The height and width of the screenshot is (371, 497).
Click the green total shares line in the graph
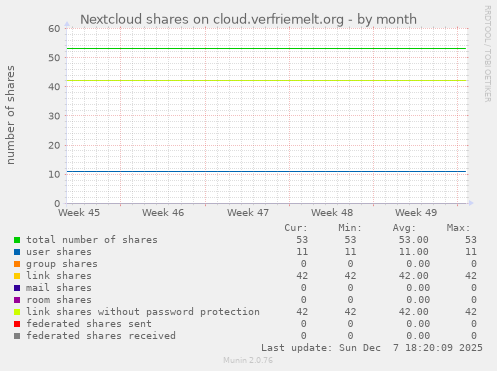tap(266, 49)
